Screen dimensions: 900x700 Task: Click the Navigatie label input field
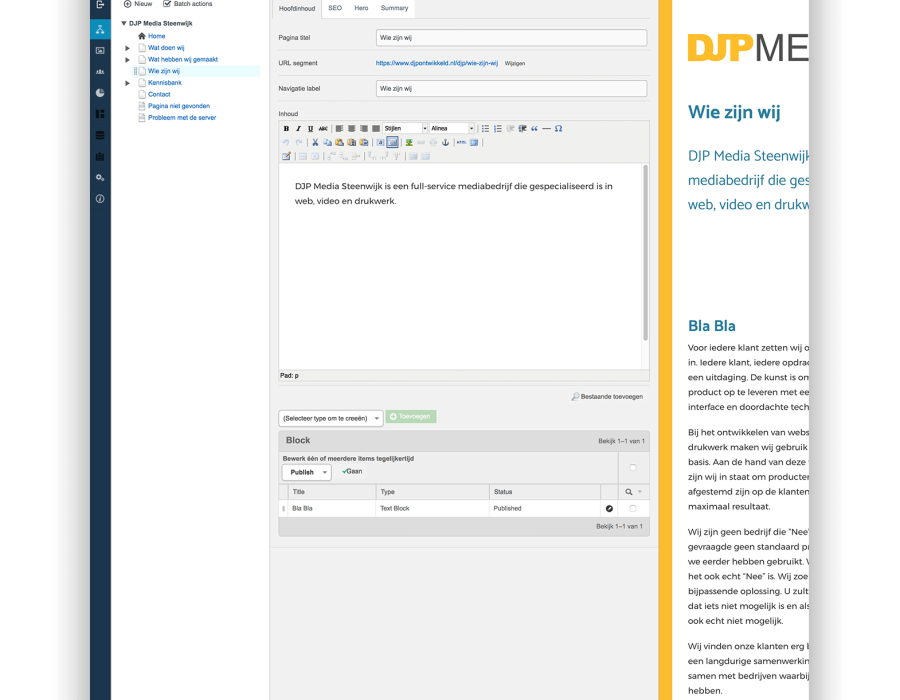coord(511,88)
